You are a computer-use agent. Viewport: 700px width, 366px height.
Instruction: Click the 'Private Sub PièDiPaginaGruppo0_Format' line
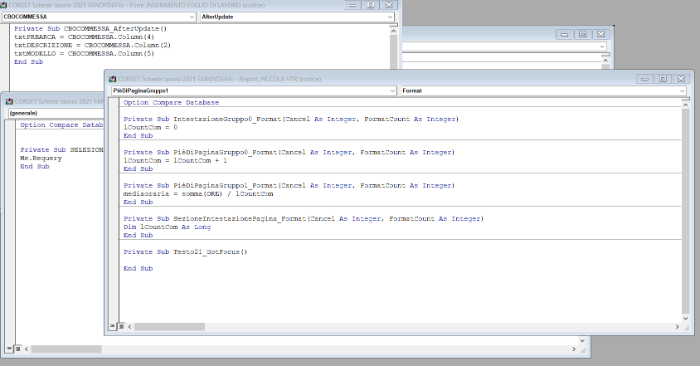pos(289,152)
